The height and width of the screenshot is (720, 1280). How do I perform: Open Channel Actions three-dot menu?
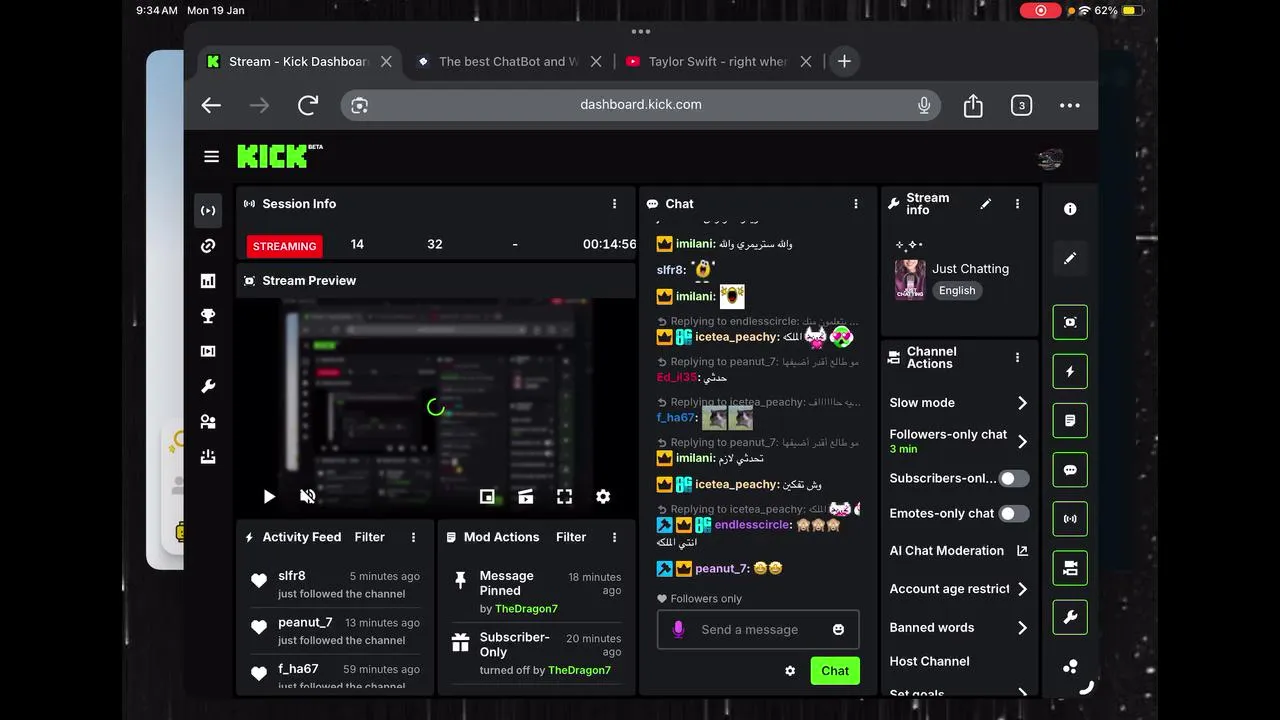[x=1017, y=358]
